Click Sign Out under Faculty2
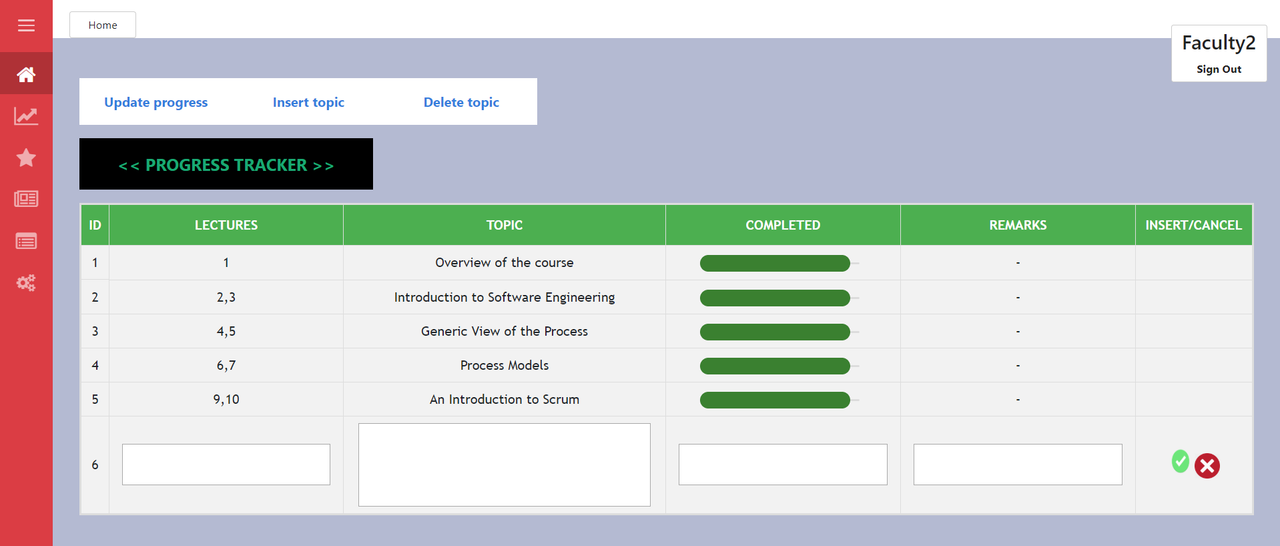Screen dimensions: 1280x546 (x=1219, y=69)
